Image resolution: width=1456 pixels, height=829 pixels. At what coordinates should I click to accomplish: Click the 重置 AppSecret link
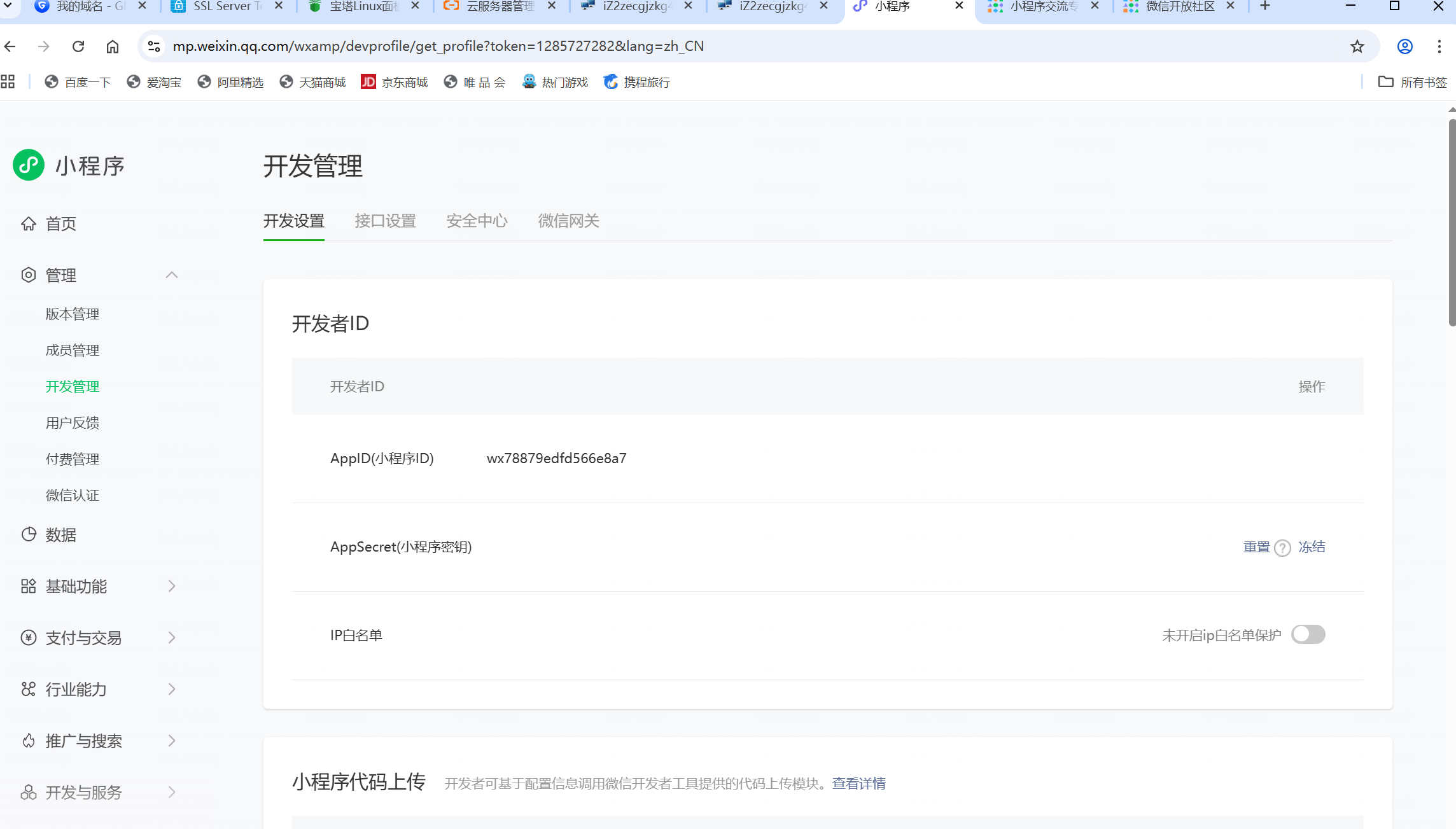coord(1256,547)
